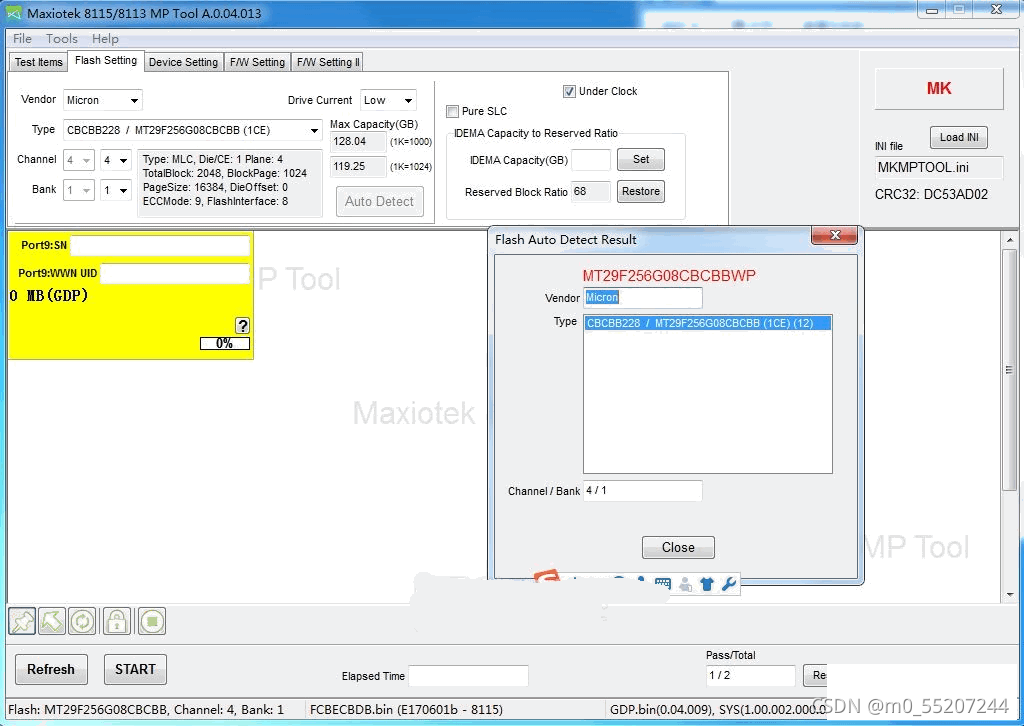Click the Refresh button
The image size is (1024, 726).
[x=51, y=669]
